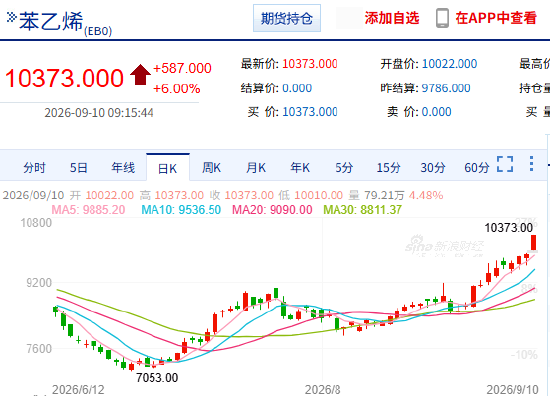Image resolution: width=550 pixels, height=396 pixels.
Task: Switch to the 年线 tab
Action: coord(123,168)
